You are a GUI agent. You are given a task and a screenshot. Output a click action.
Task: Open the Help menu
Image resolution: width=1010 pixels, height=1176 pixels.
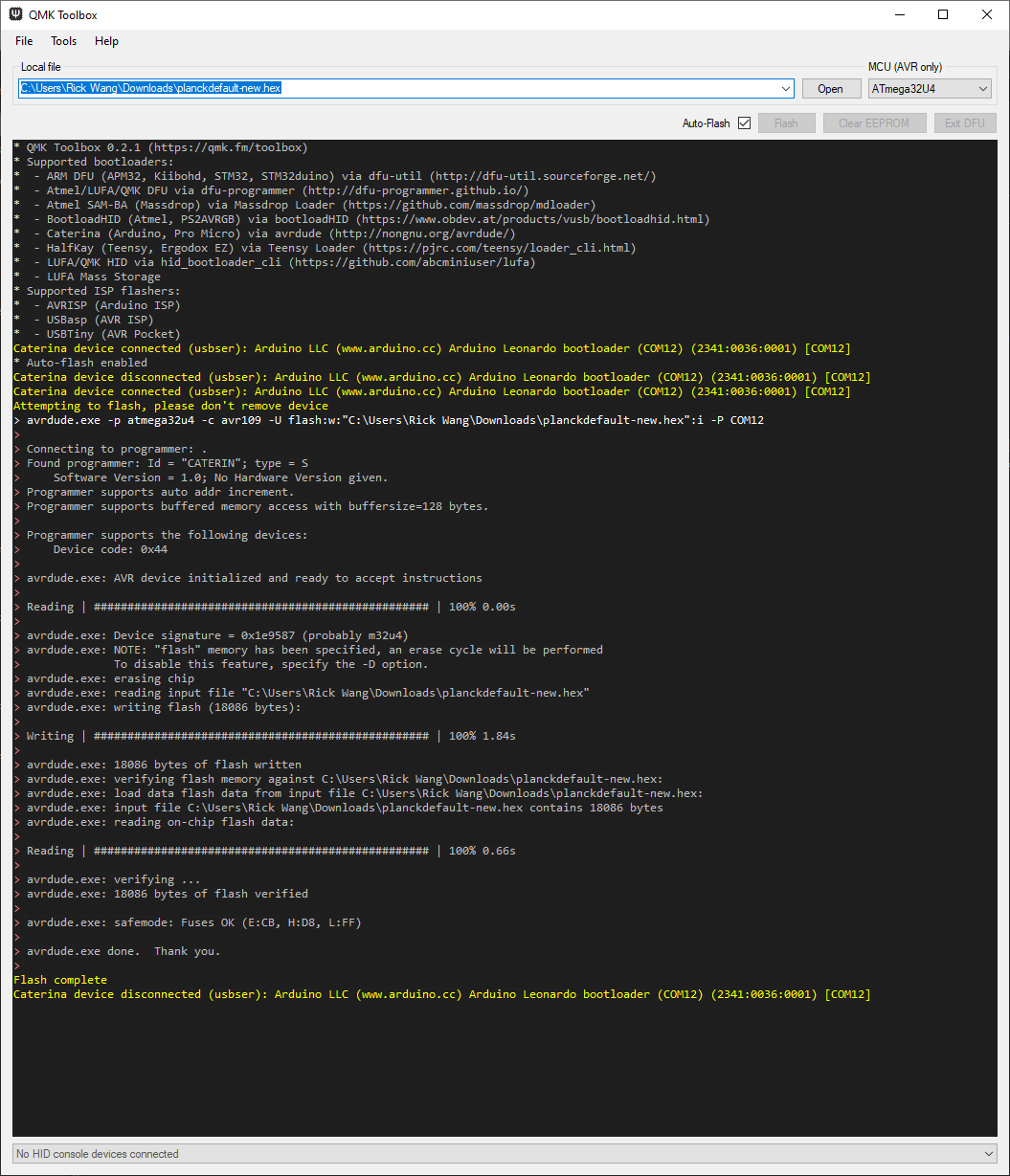[106, 41]
